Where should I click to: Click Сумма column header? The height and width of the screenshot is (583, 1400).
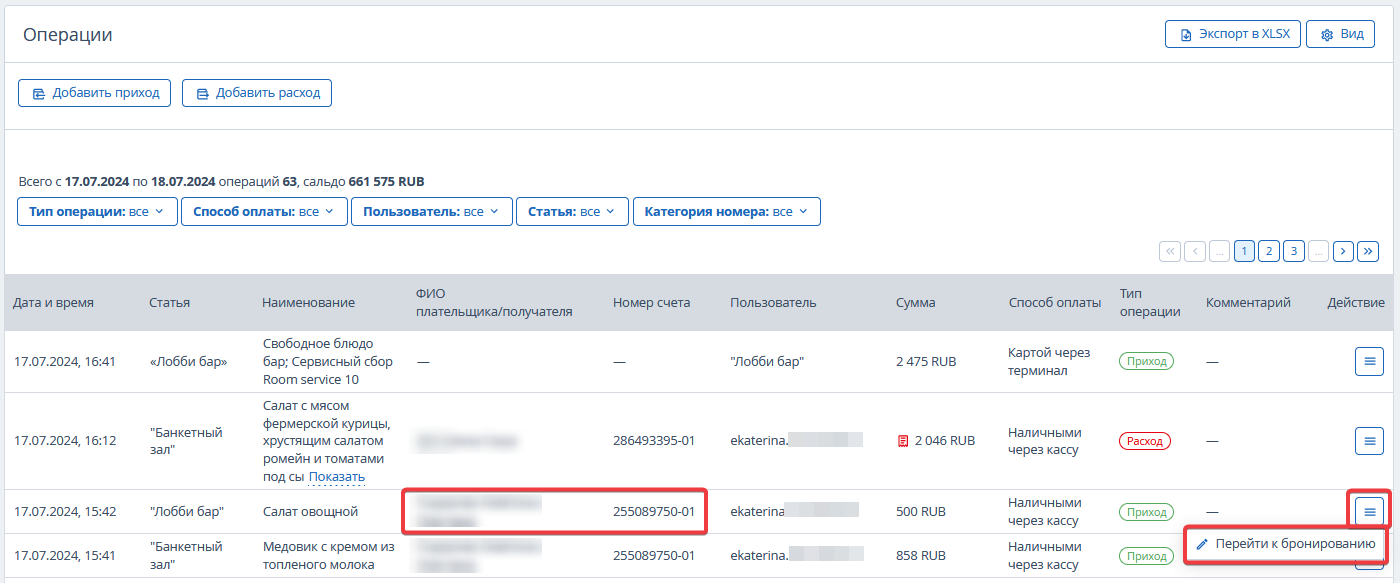click(x=916, y=302)
